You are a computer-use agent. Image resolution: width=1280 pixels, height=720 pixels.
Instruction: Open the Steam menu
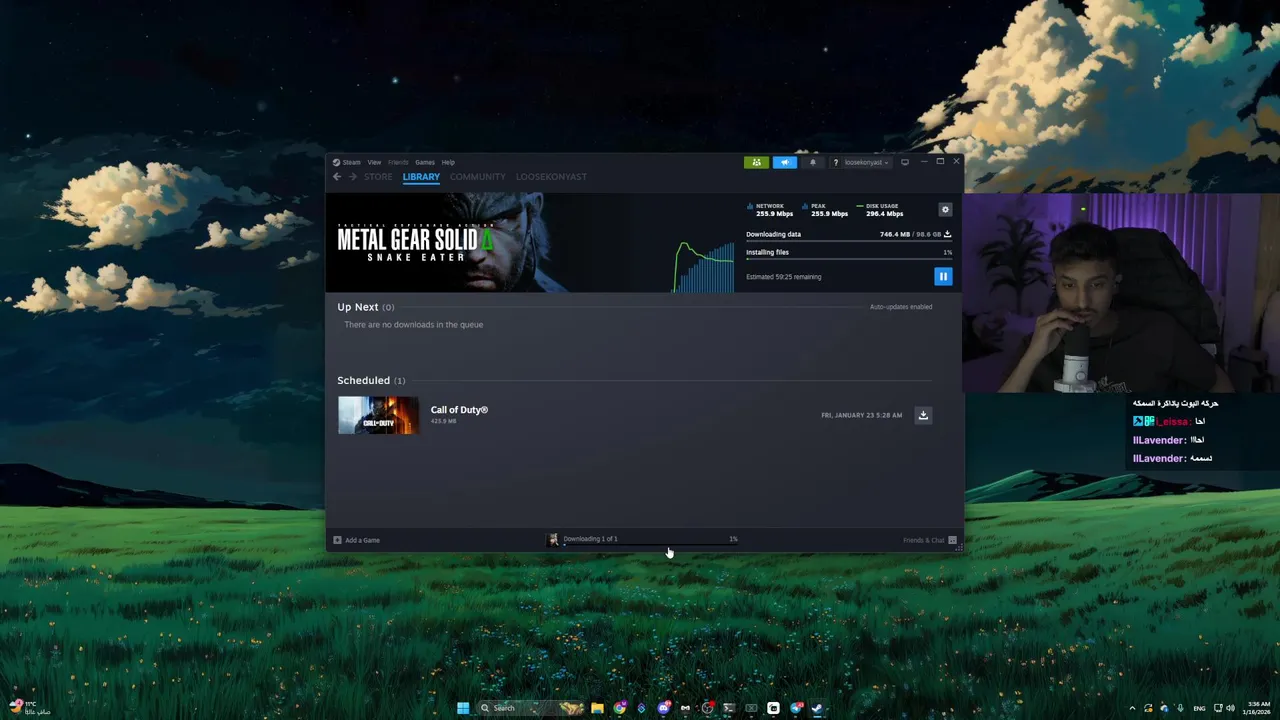tap(351, 162)
